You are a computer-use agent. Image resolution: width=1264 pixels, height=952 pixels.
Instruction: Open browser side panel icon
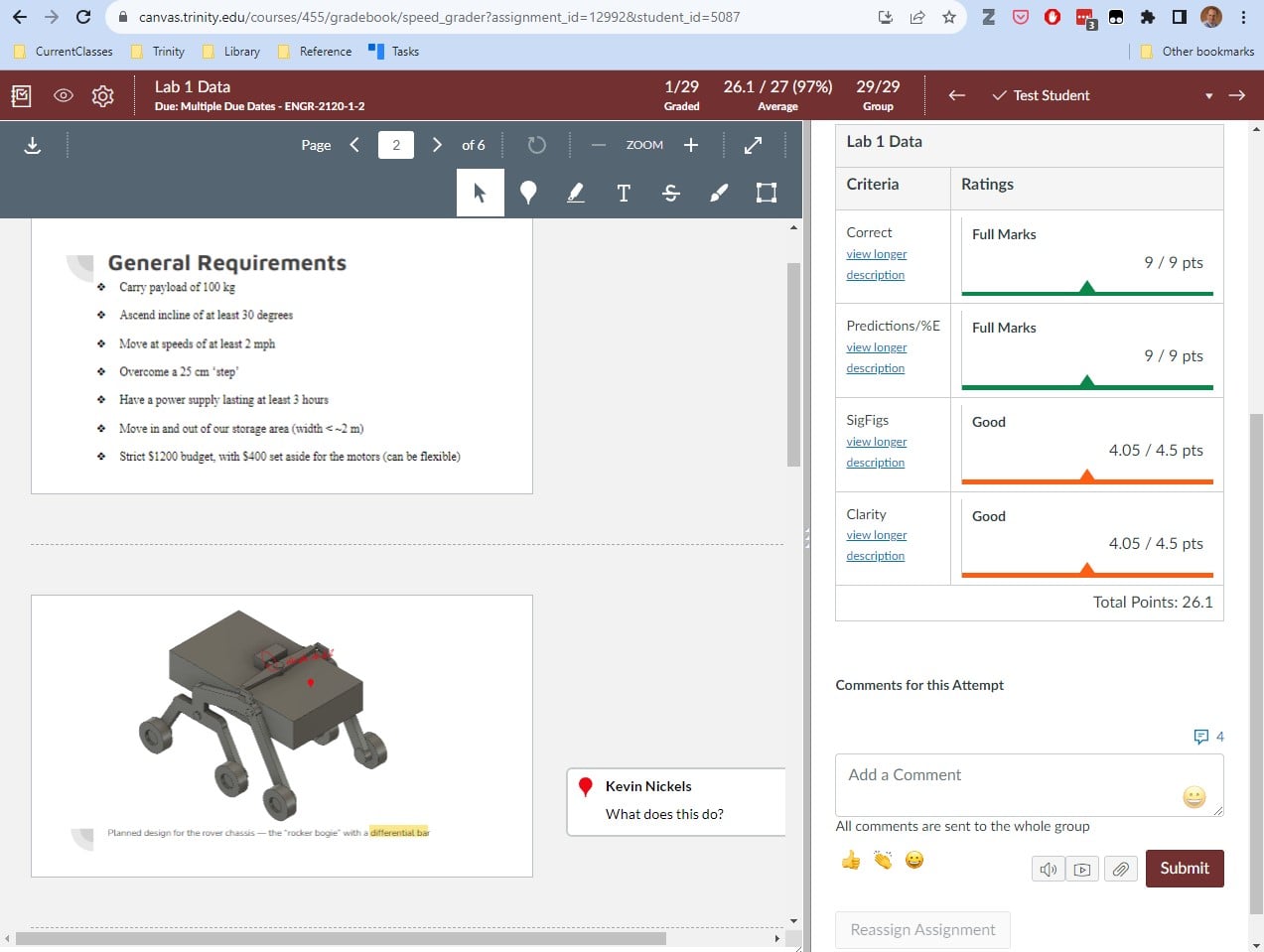1180,17
